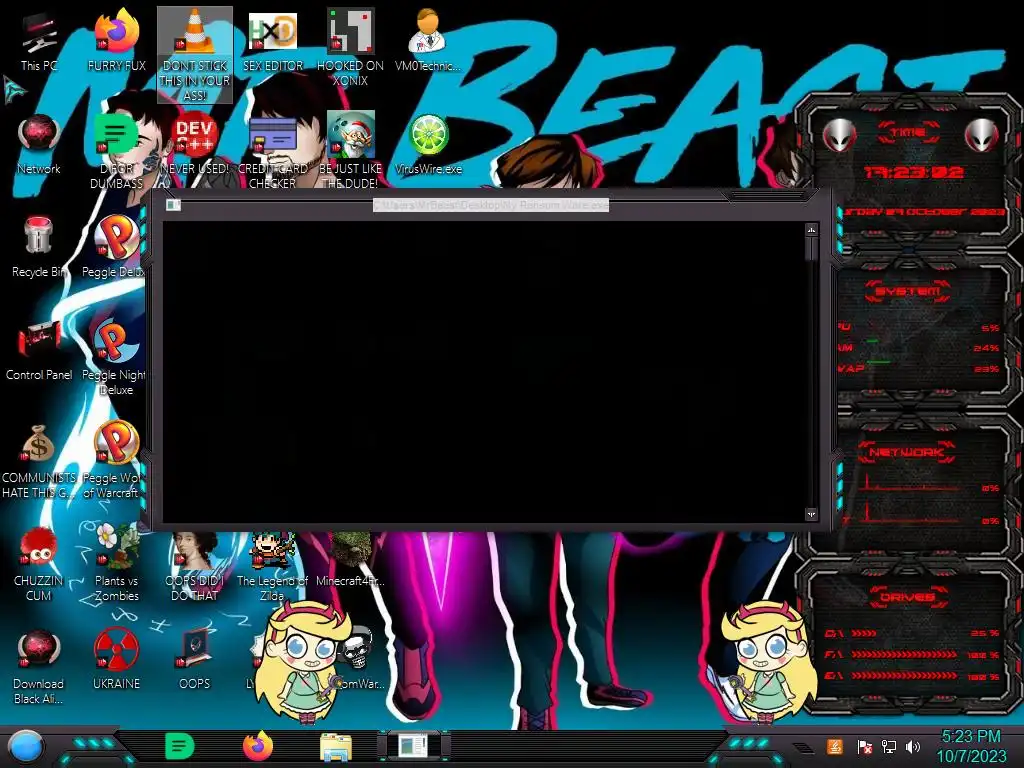The image size is (1024, 768).
Task: Click the My Ransom Ware.exe window title
Action: pos(490,205)
